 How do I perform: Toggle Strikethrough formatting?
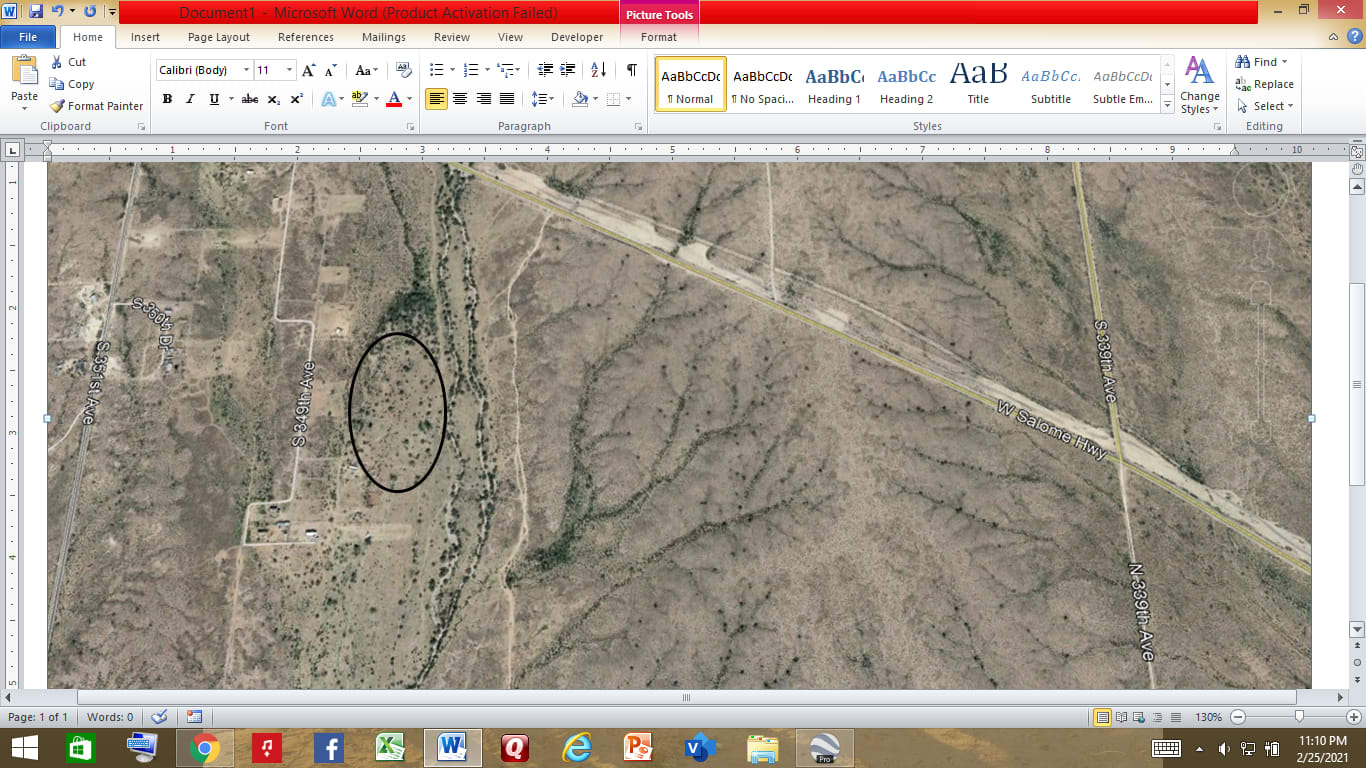pyautogui.click(x=250, y=99)
